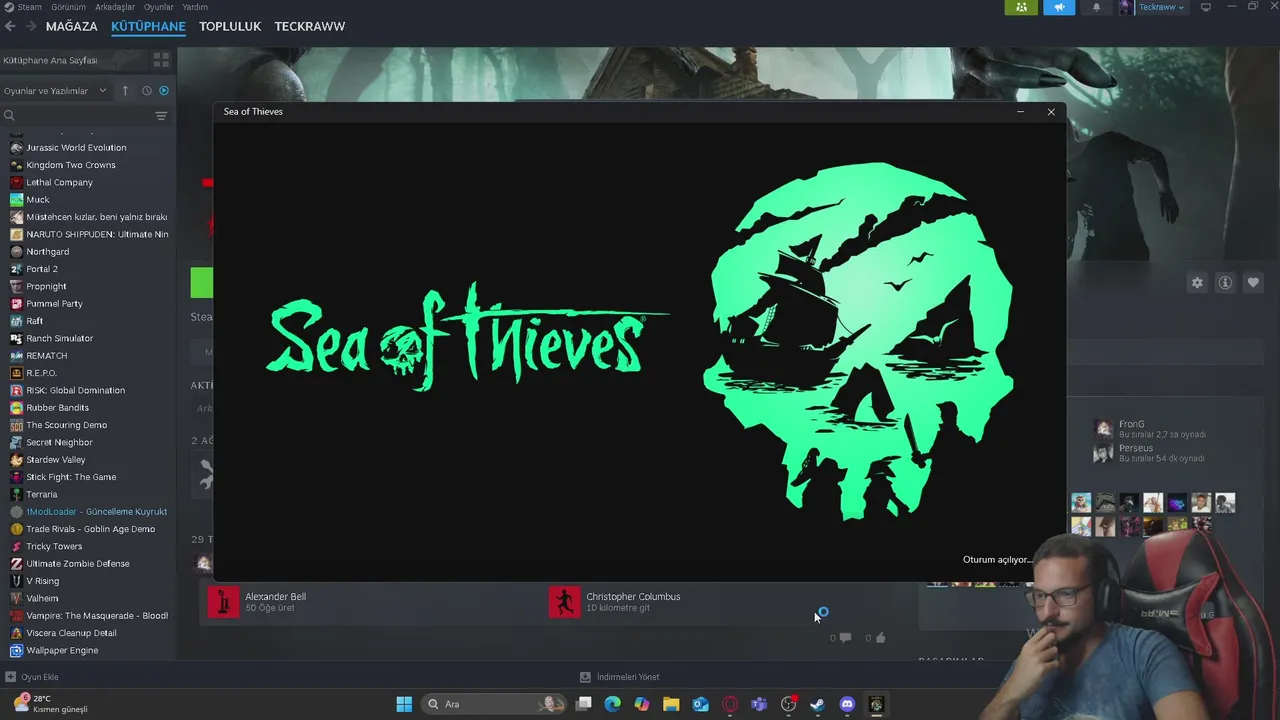
Task: Expand the Oyunlar ve Yazılımlar dropdown
Action: click(x=55, y=91)
